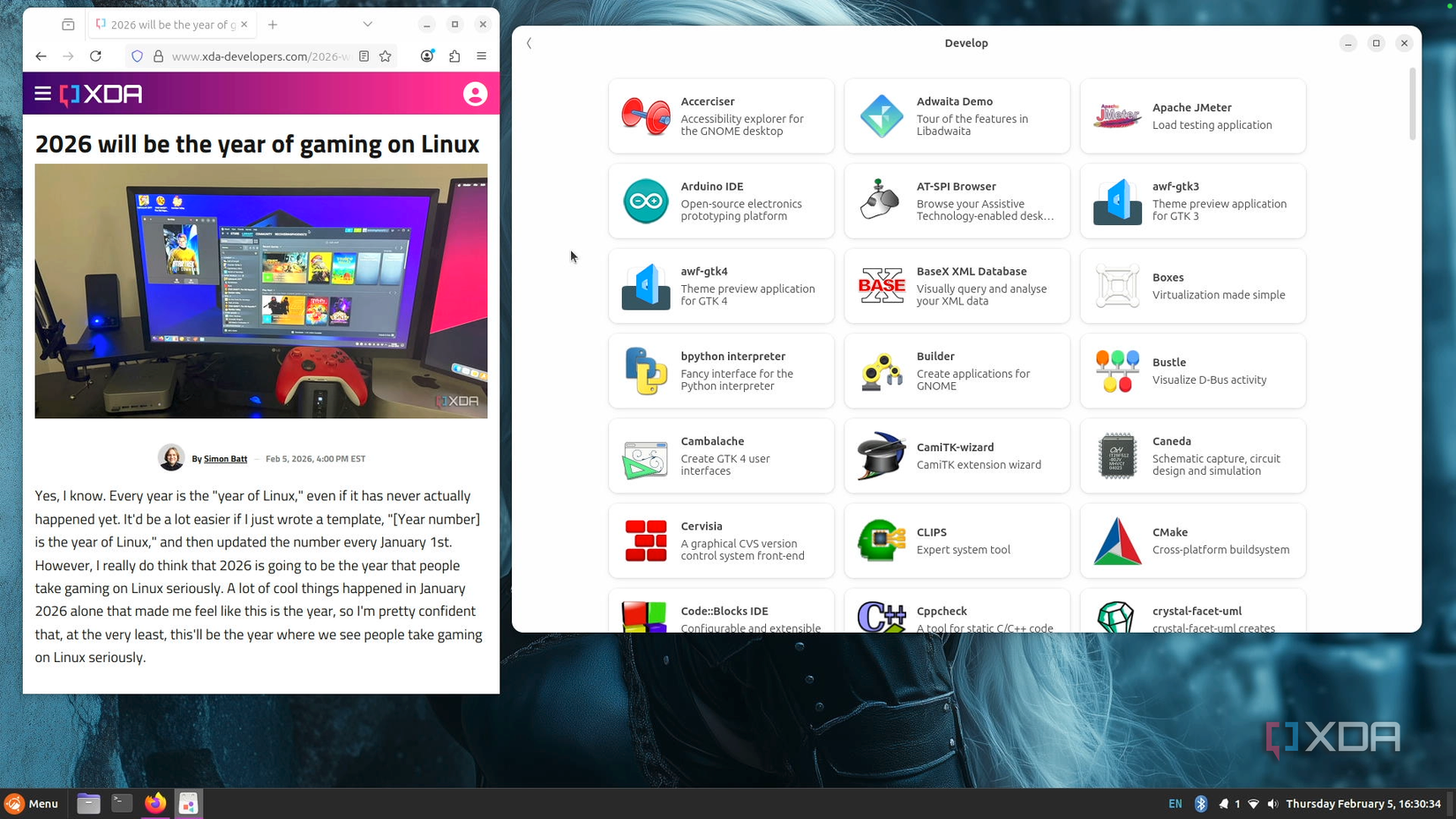Open the EN keyboard layout selector
1456x819 pixels.
(x=1175, y=803)
